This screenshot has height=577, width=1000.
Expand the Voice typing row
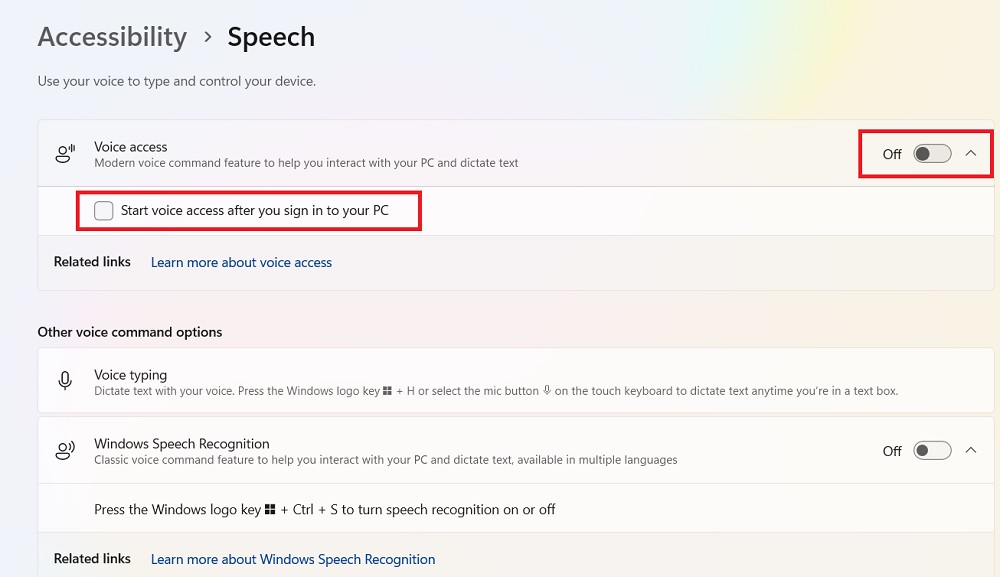500,380
